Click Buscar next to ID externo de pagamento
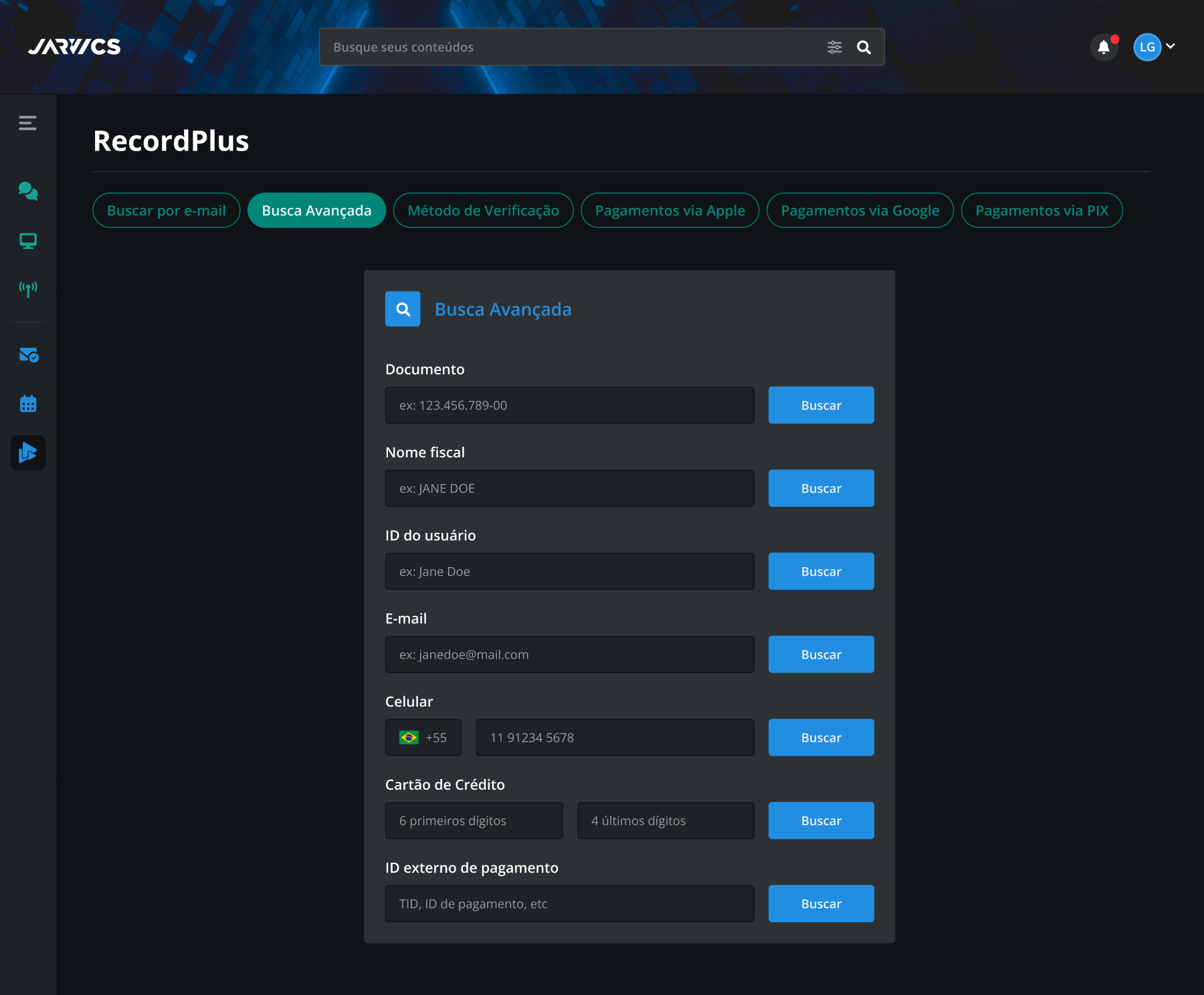The height and width of the screenshot is (995, 1204). coord(821,903)
